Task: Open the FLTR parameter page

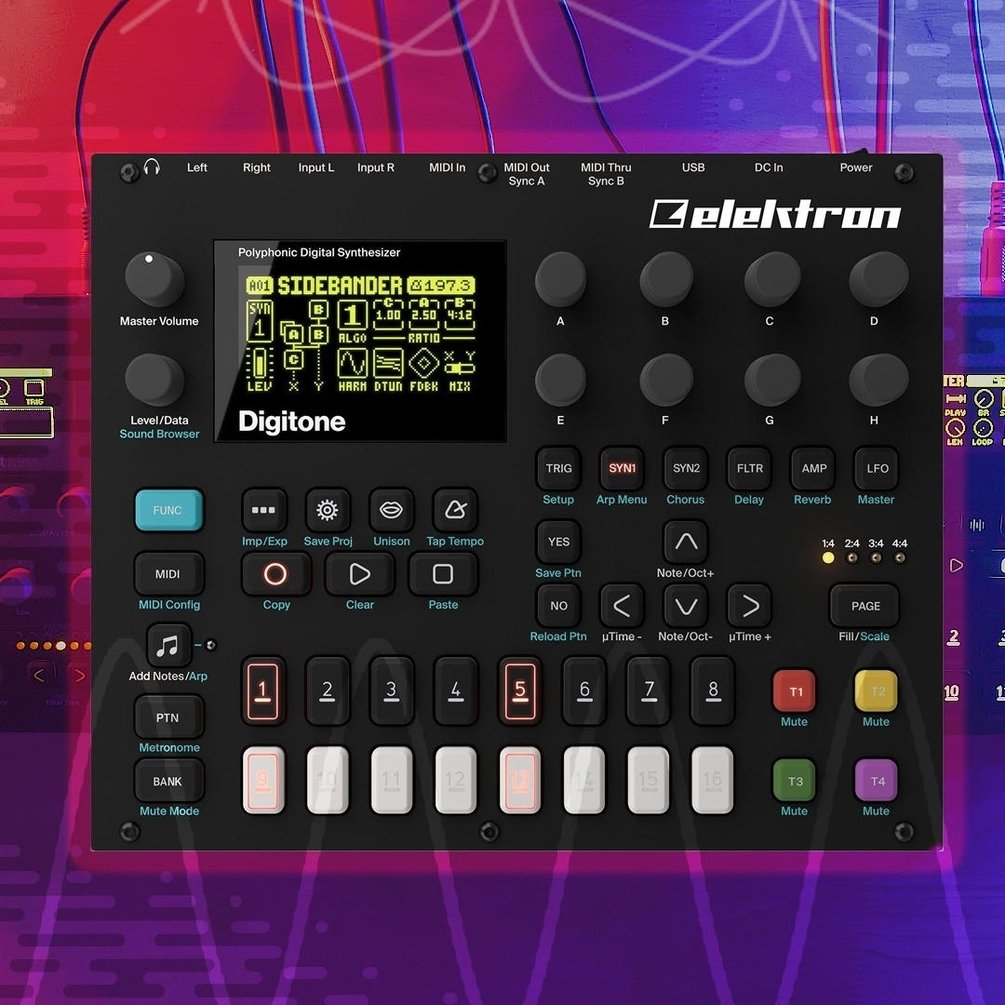Action: point(749,469)
